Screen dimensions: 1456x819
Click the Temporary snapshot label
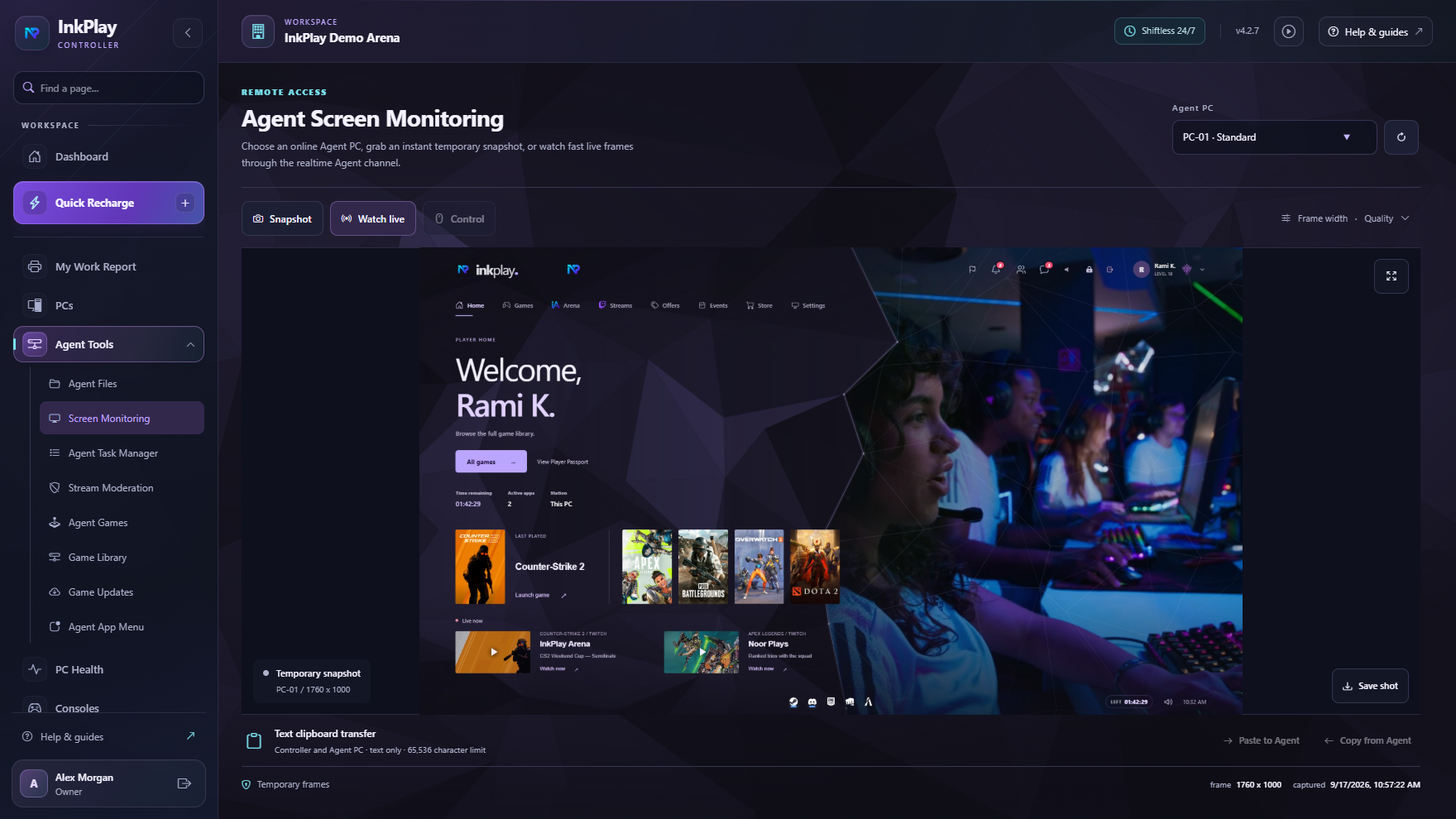(x=318, y=673)
